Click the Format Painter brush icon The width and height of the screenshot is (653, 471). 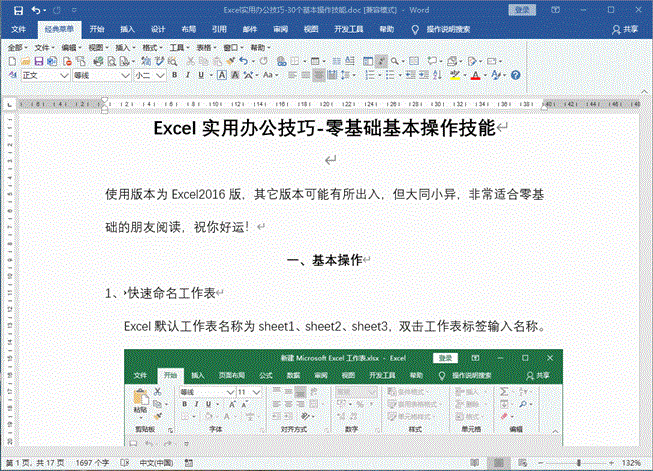coord(229,61)
